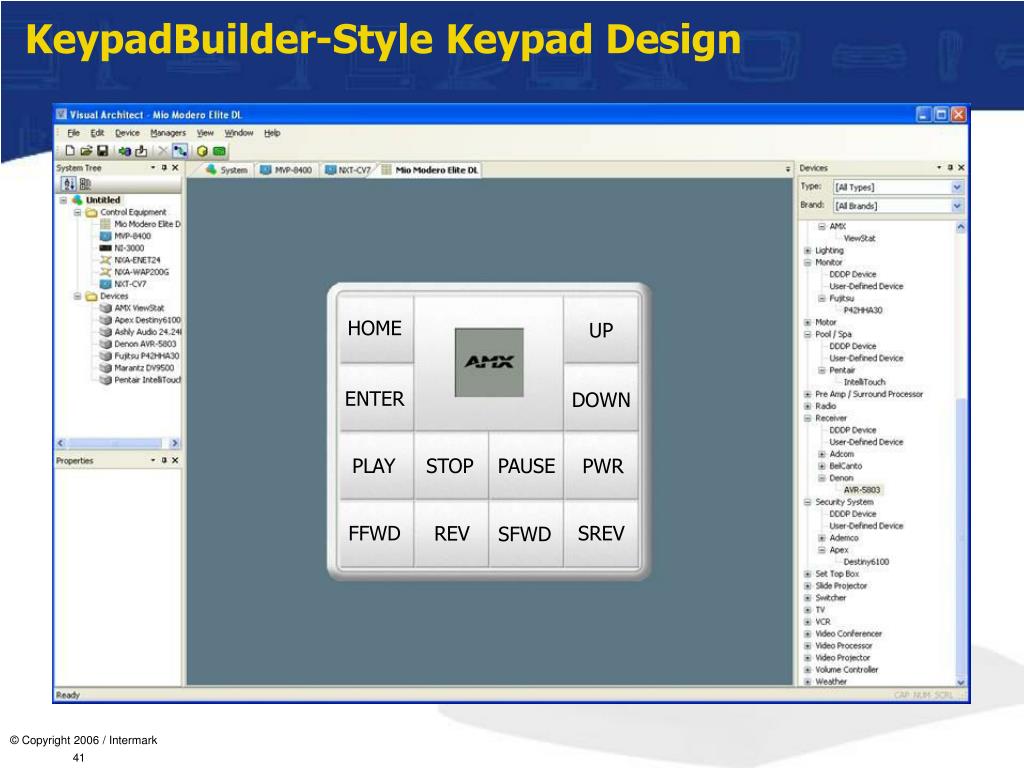Click the New file icon in the toolbar

[x=70, y=151]
